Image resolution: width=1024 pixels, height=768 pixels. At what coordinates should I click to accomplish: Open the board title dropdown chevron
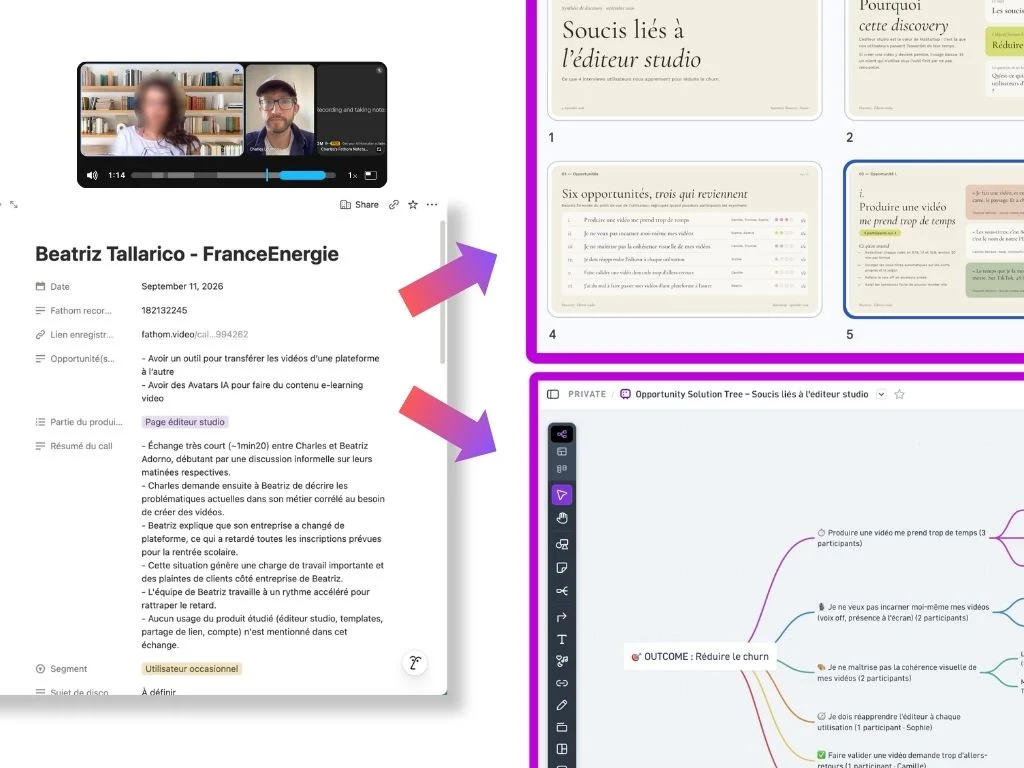881,394
